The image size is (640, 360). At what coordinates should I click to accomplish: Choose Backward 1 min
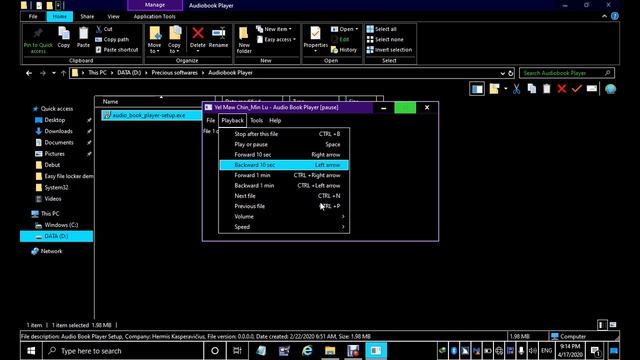point(284,185)
